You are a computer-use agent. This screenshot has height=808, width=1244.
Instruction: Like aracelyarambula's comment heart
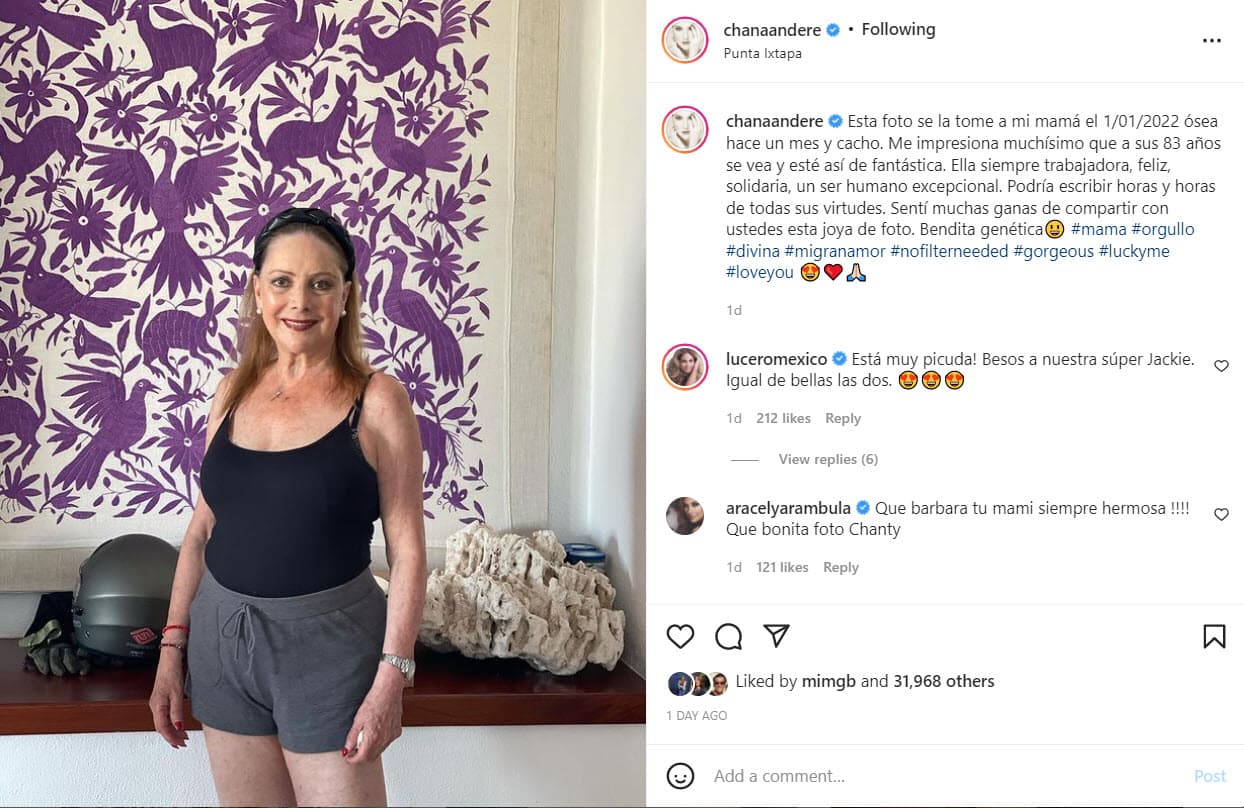point(1221,514)
